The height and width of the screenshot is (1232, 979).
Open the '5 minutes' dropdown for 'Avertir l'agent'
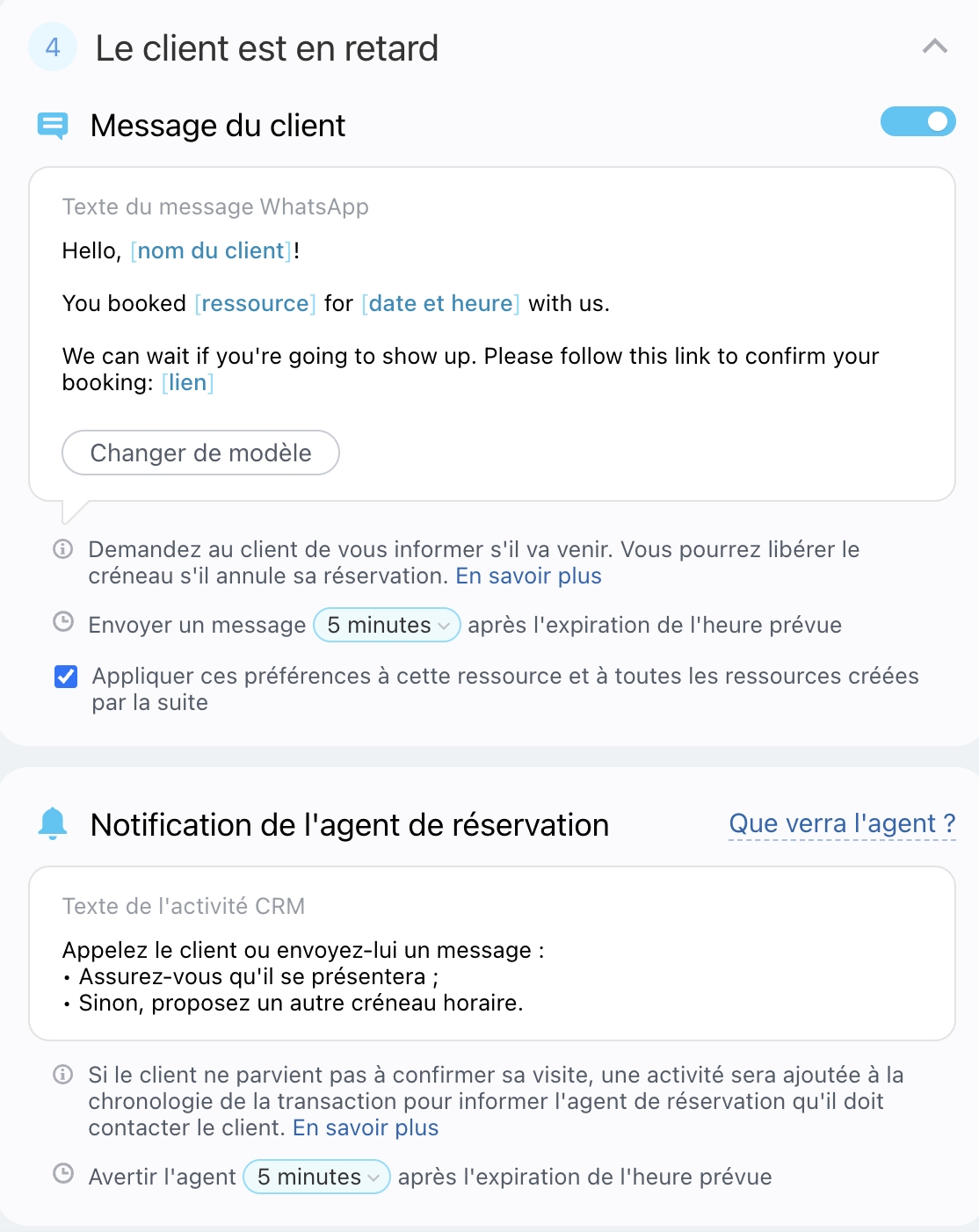[316, 1177]
